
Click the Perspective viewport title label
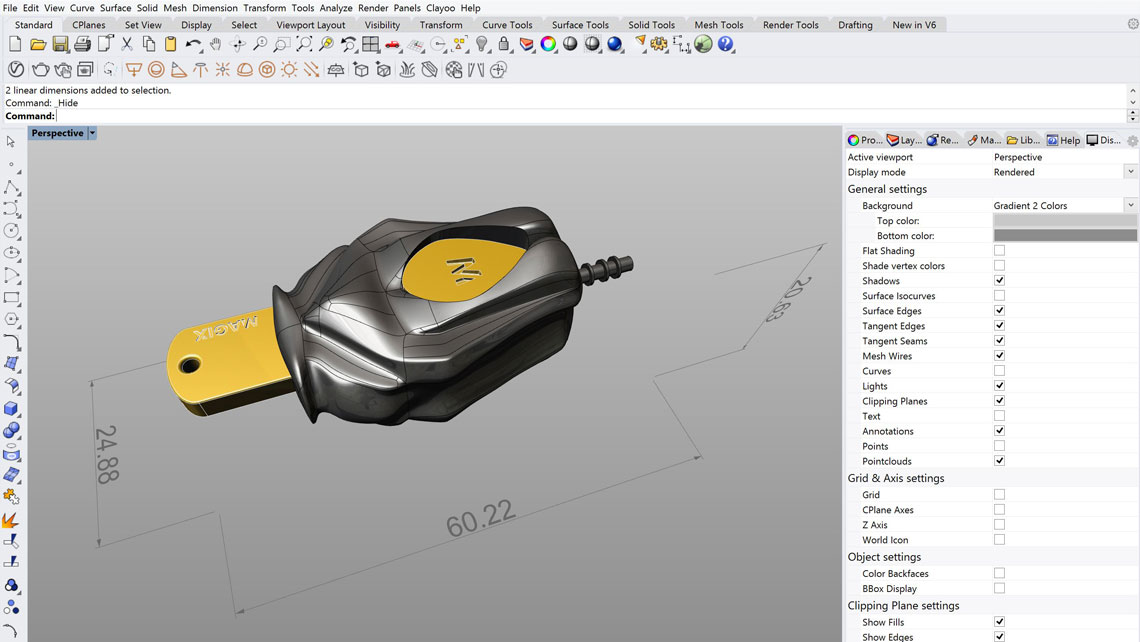coord(57,133)
